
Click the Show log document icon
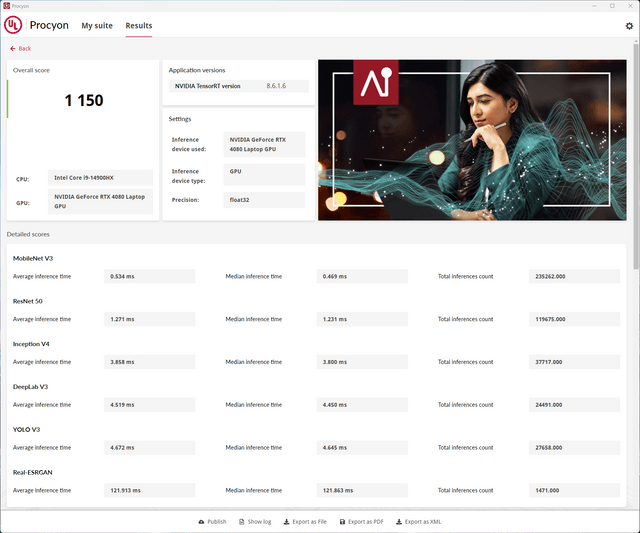pos(242,522)
